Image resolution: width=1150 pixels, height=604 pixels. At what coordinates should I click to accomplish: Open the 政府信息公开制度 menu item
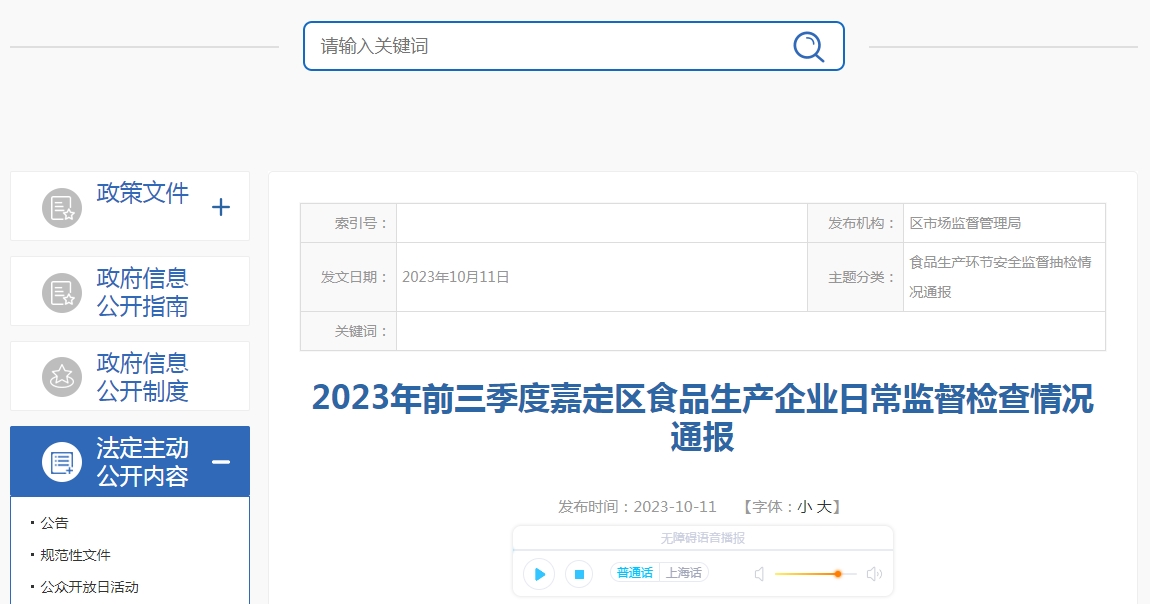[142, 377]
